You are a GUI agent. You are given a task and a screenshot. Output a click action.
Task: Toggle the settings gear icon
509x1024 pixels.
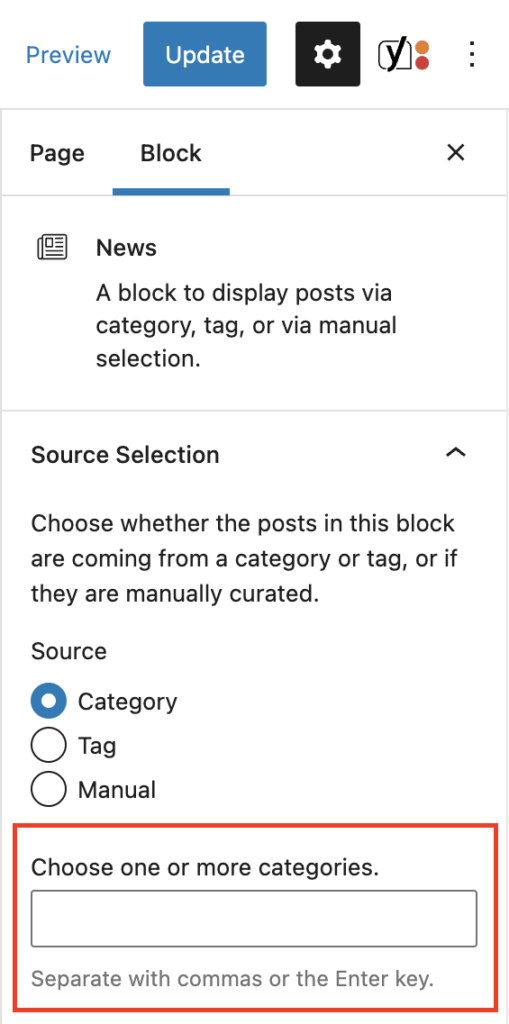(x=327, y=54)
